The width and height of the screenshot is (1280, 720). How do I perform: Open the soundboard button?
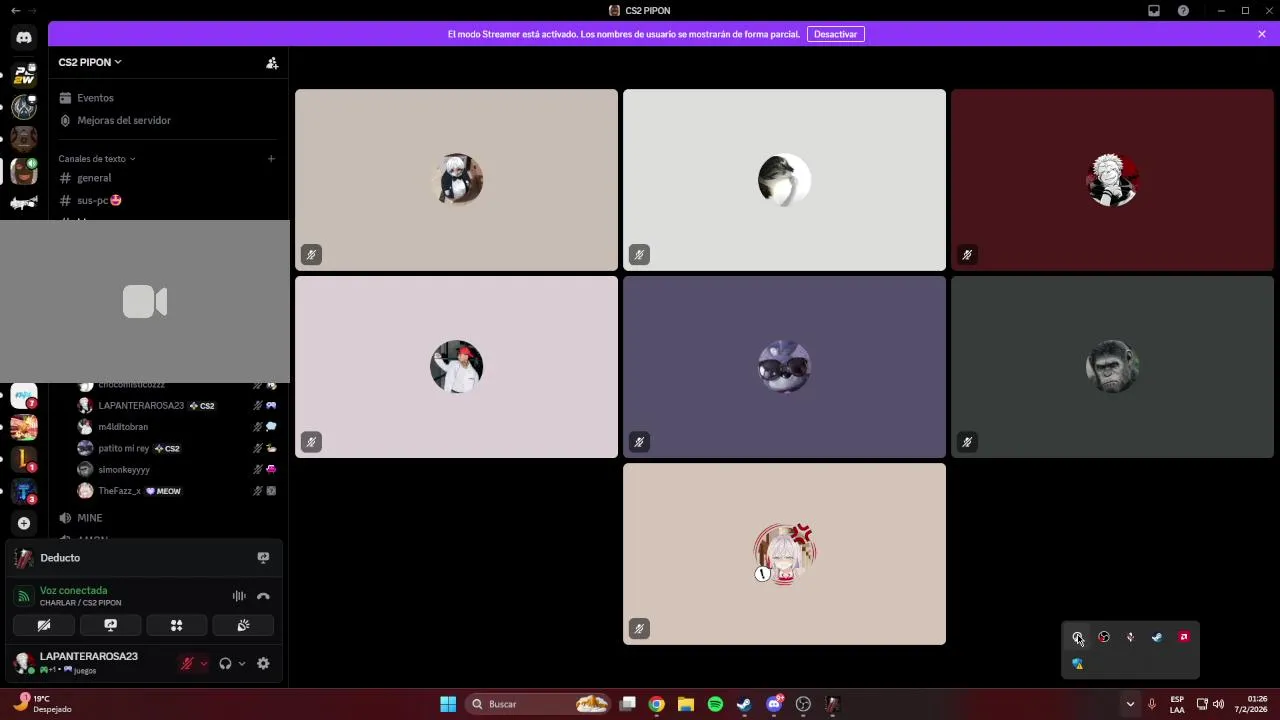243,625
